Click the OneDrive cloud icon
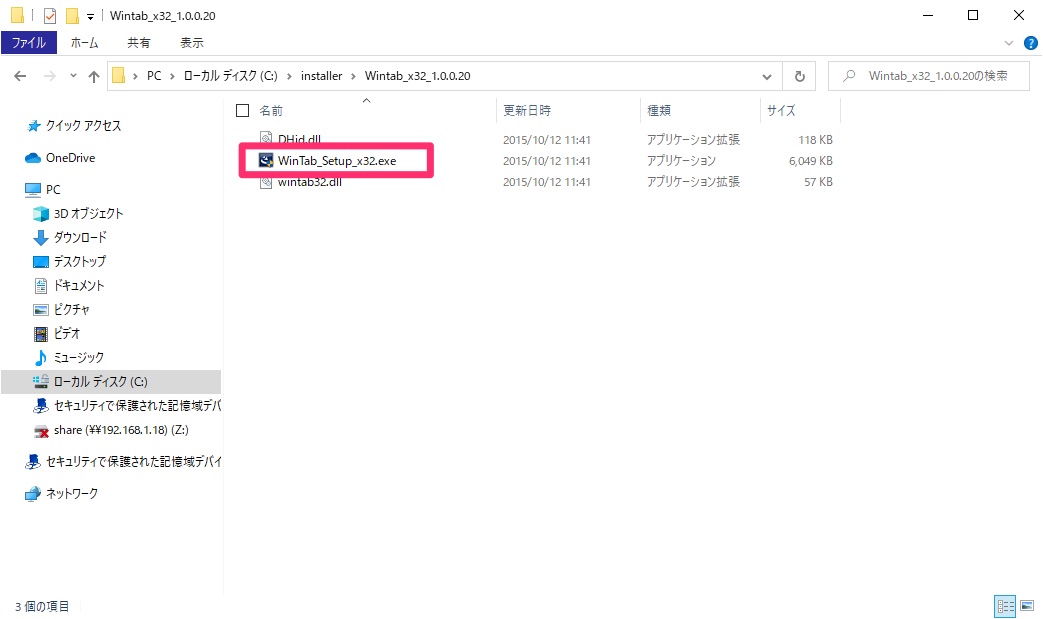 (x=33, y=158)
